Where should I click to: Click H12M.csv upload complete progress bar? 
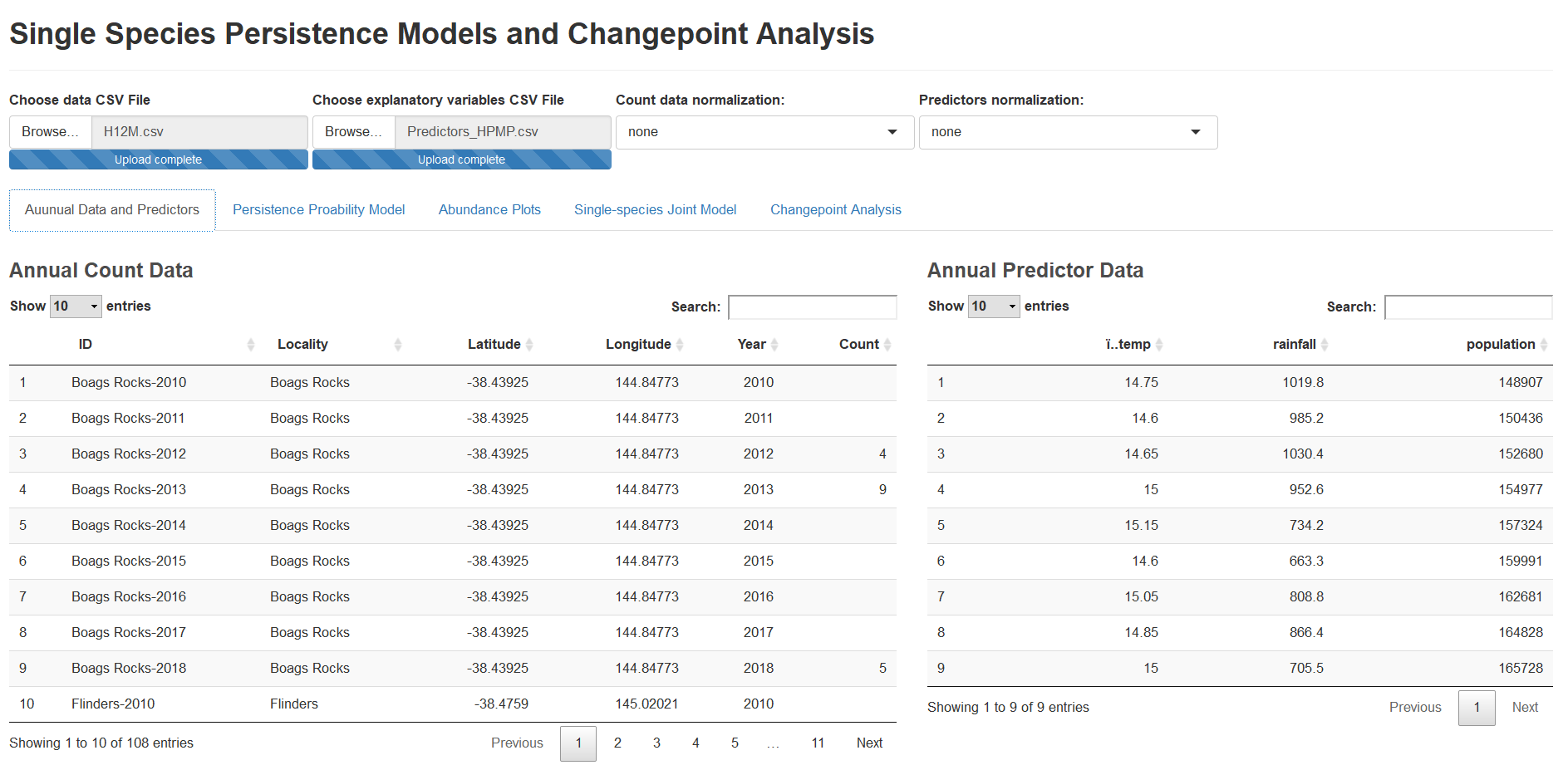(x=159, y=159)
